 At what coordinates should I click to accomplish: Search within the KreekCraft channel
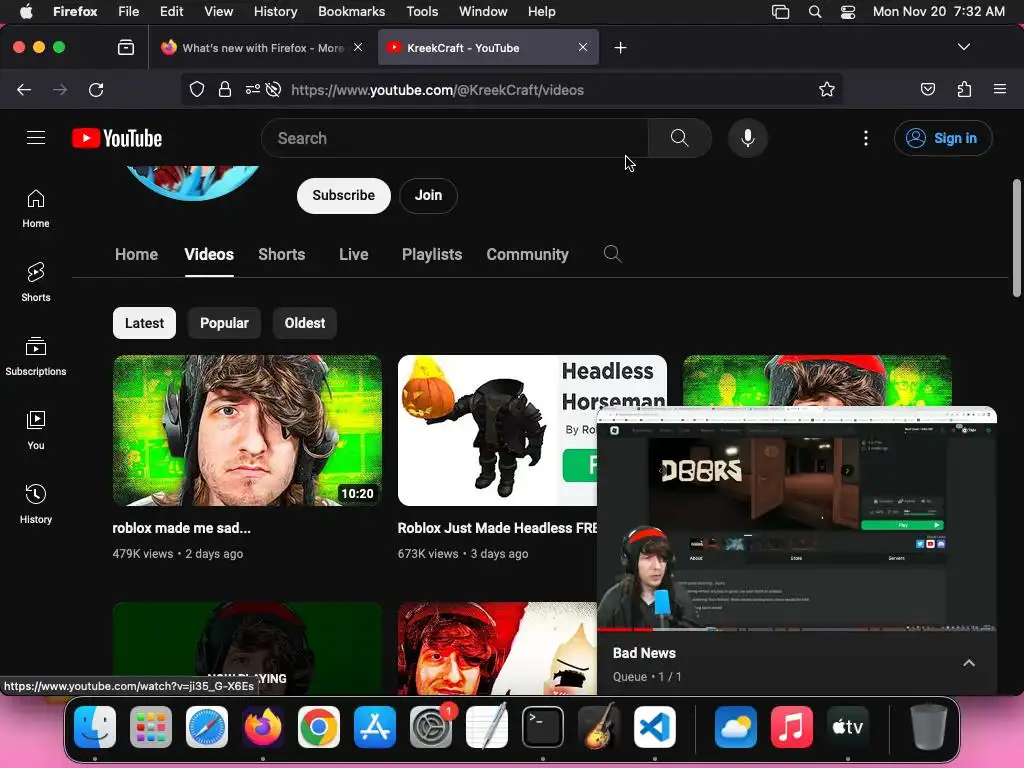pyautogui.click(x=612, y=254)
